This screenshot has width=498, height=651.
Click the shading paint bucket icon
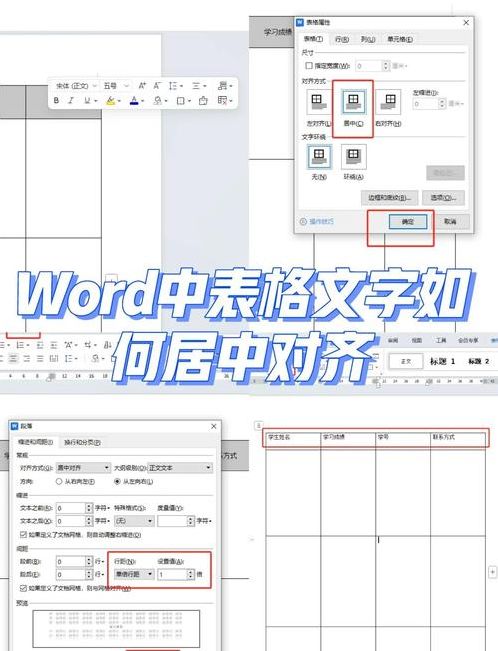click(x=157, y=100)
